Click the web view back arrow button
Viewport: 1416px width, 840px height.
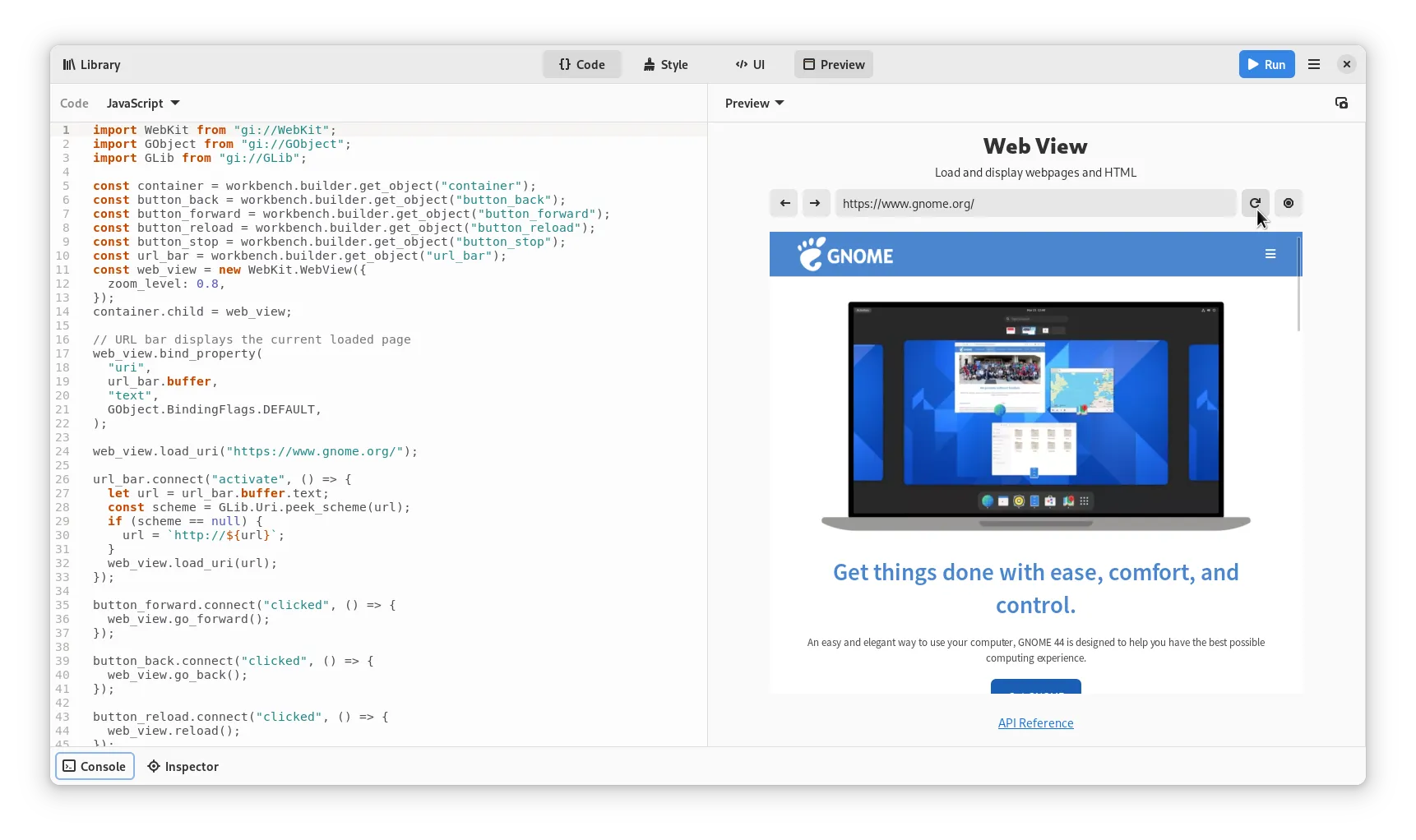coord(784,203)
